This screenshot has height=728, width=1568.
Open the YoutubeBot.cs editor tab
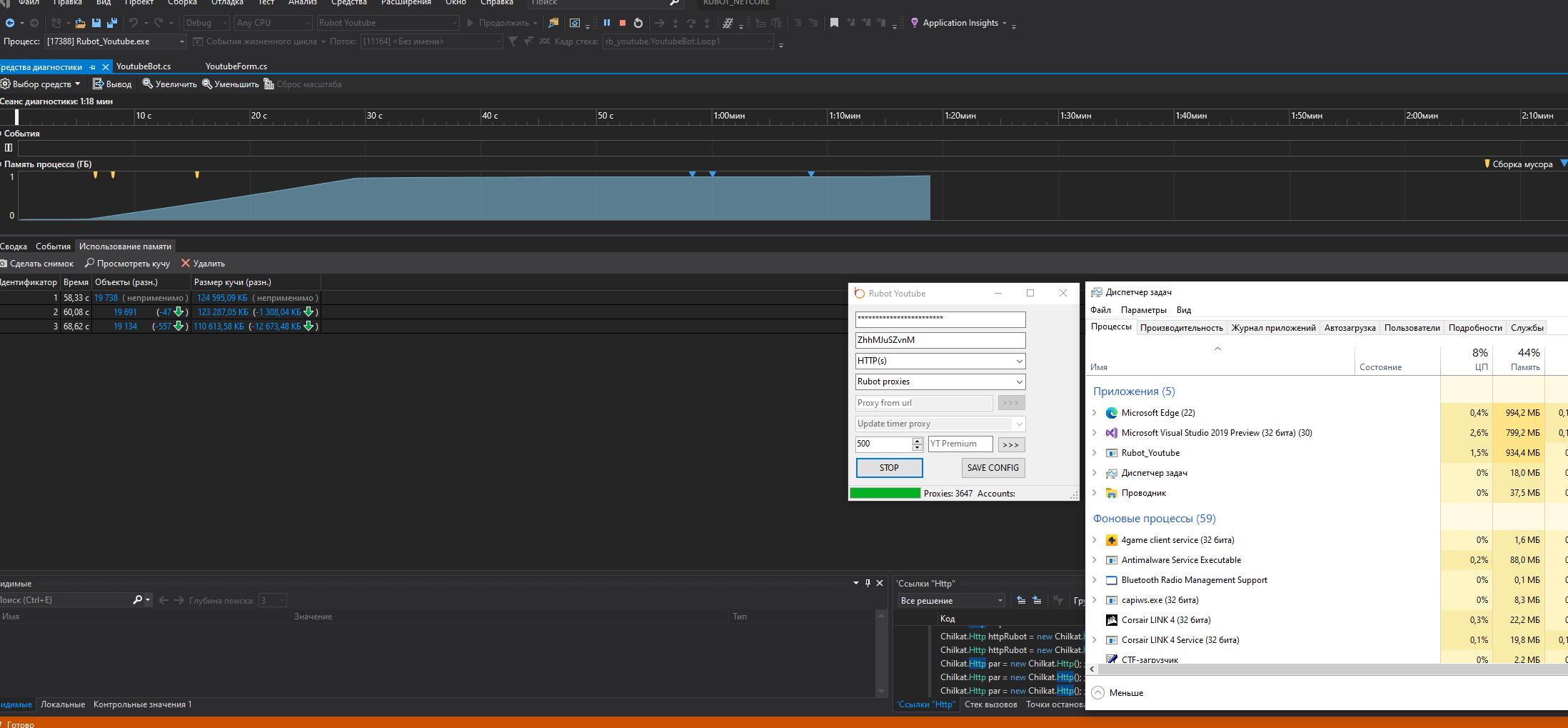pos(144,66)
